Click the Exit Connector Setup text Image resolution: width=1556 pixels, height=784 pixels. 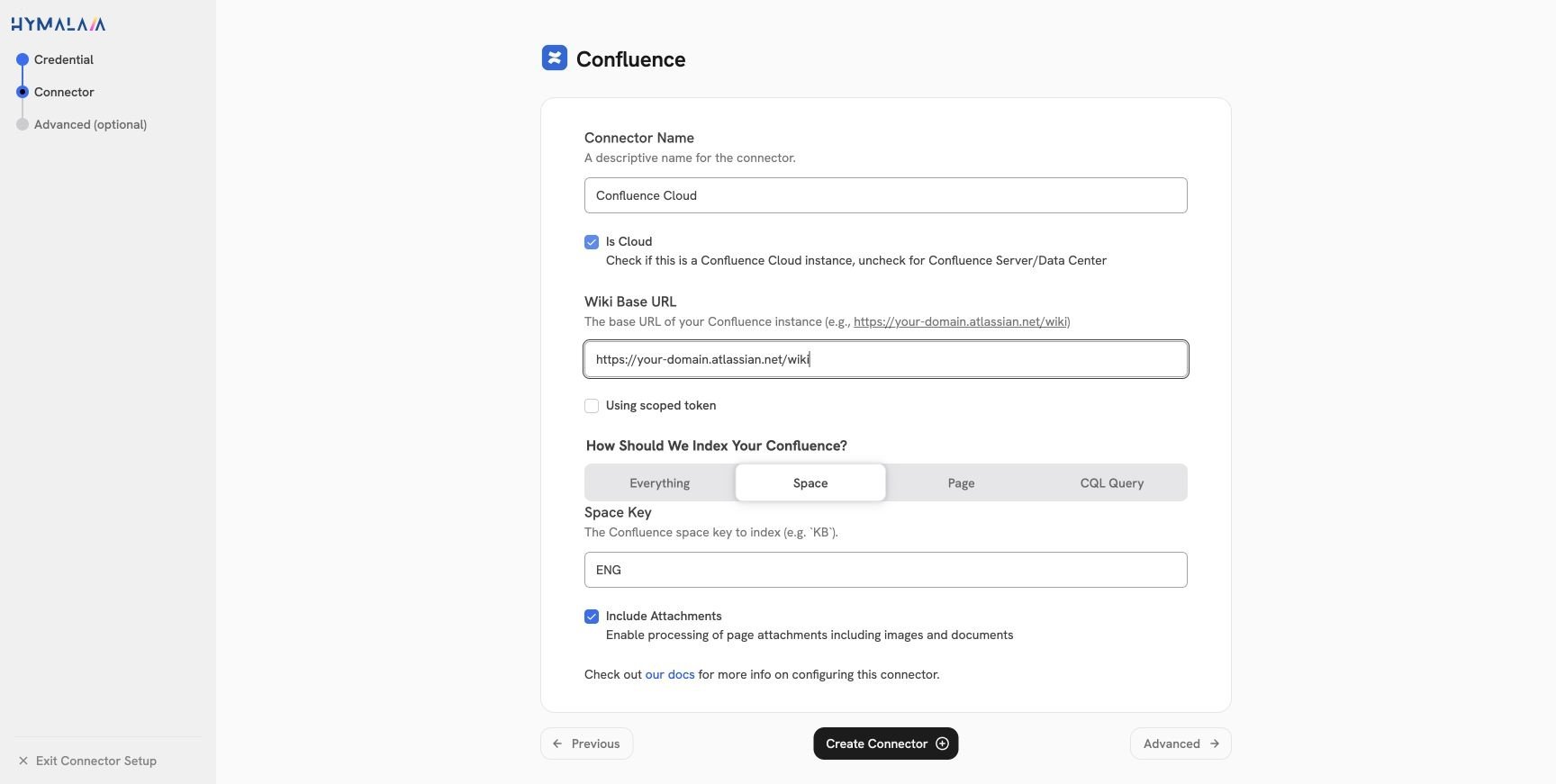[x=96, y=761]
